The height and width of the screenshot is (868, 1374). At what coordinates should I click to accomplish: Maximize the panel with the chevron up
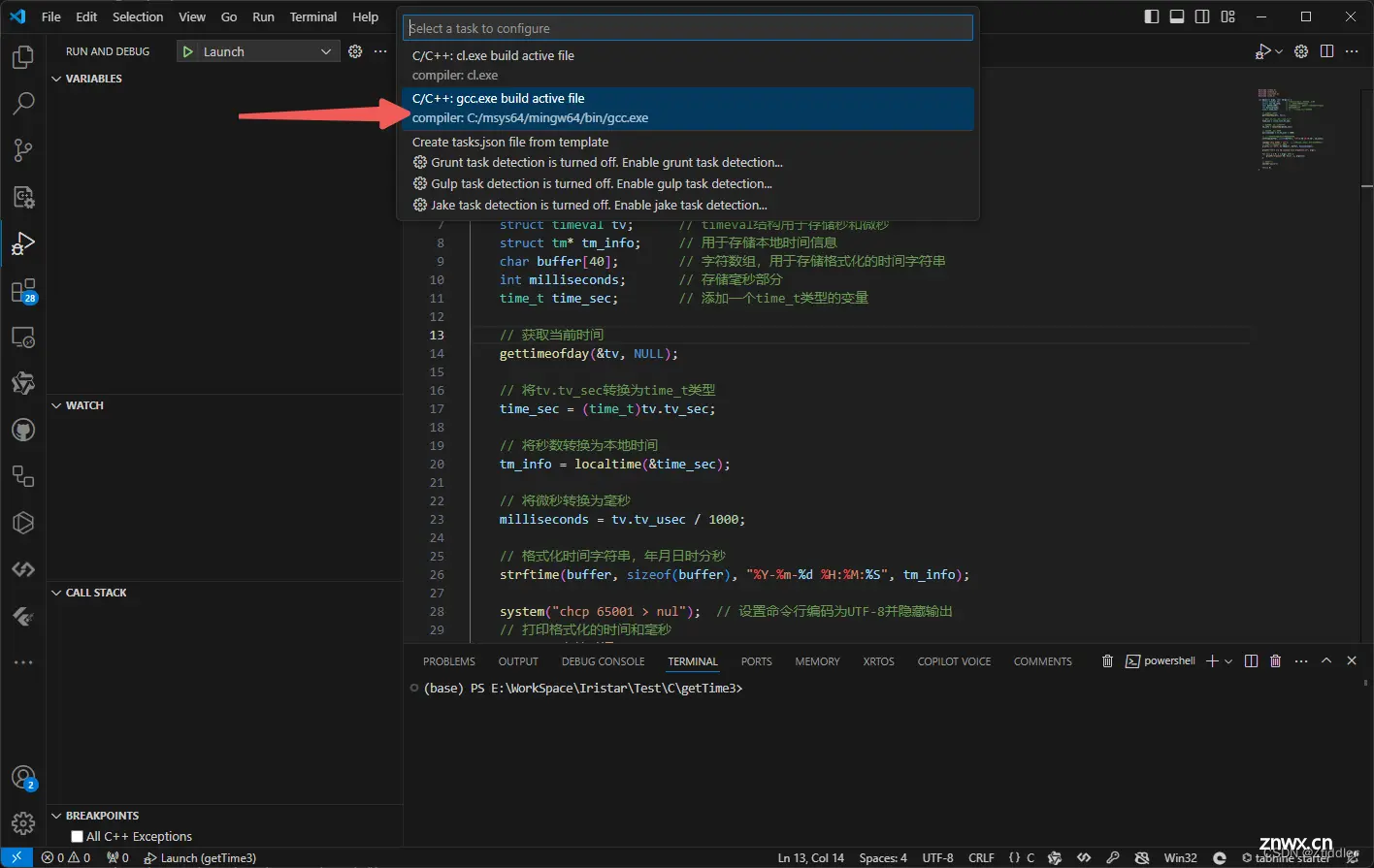click(1326, 661)
